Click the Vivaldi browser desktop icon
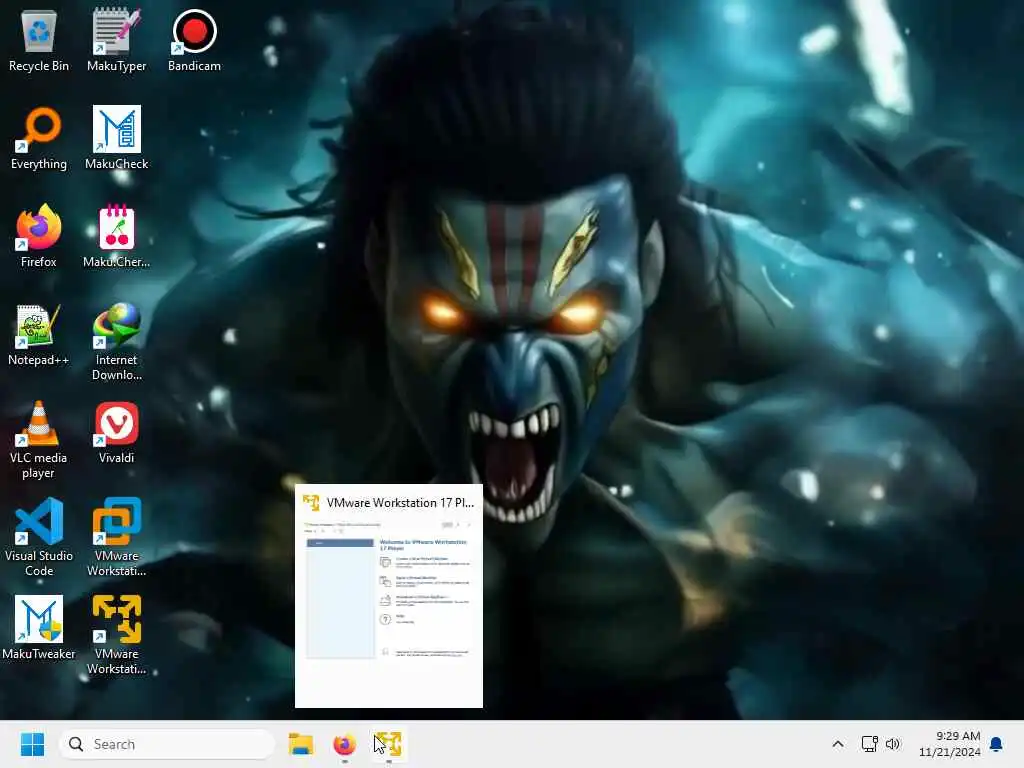 (x=116, y=432)
